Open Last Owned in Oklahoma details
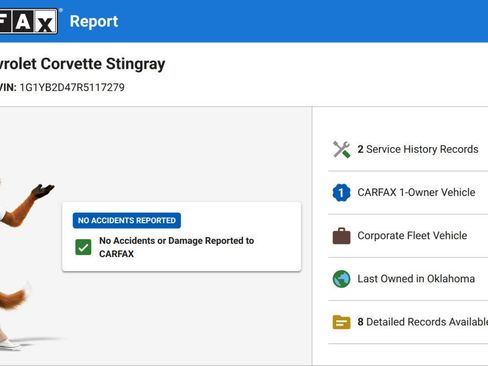 coord(408,279)
